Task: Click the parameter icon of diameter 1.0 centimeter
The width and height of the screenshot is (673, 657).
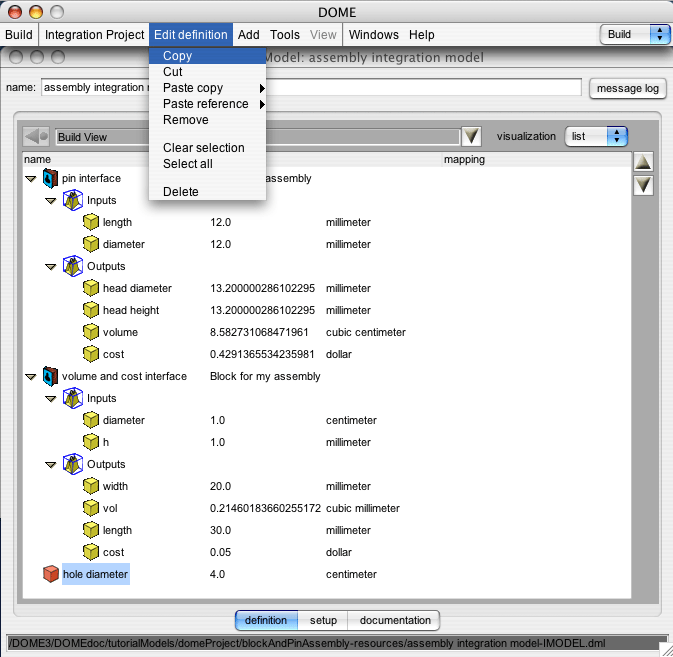Action: 91,420
